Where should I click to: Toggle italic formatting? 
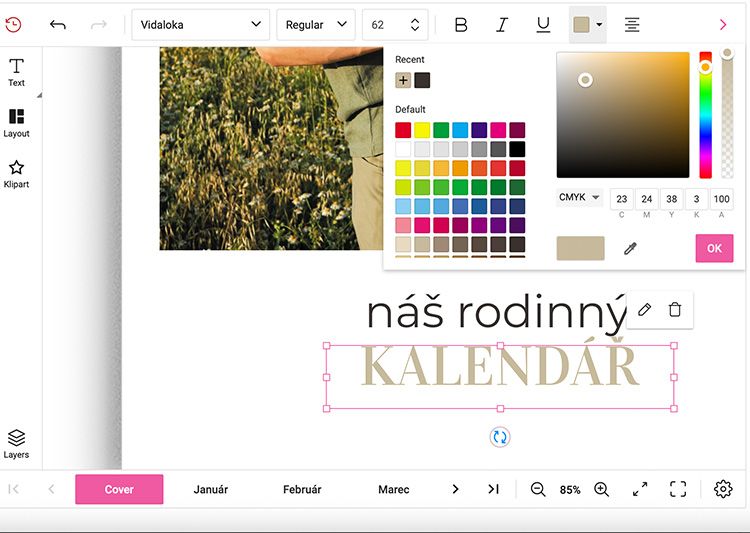click(x=502, y=24)
